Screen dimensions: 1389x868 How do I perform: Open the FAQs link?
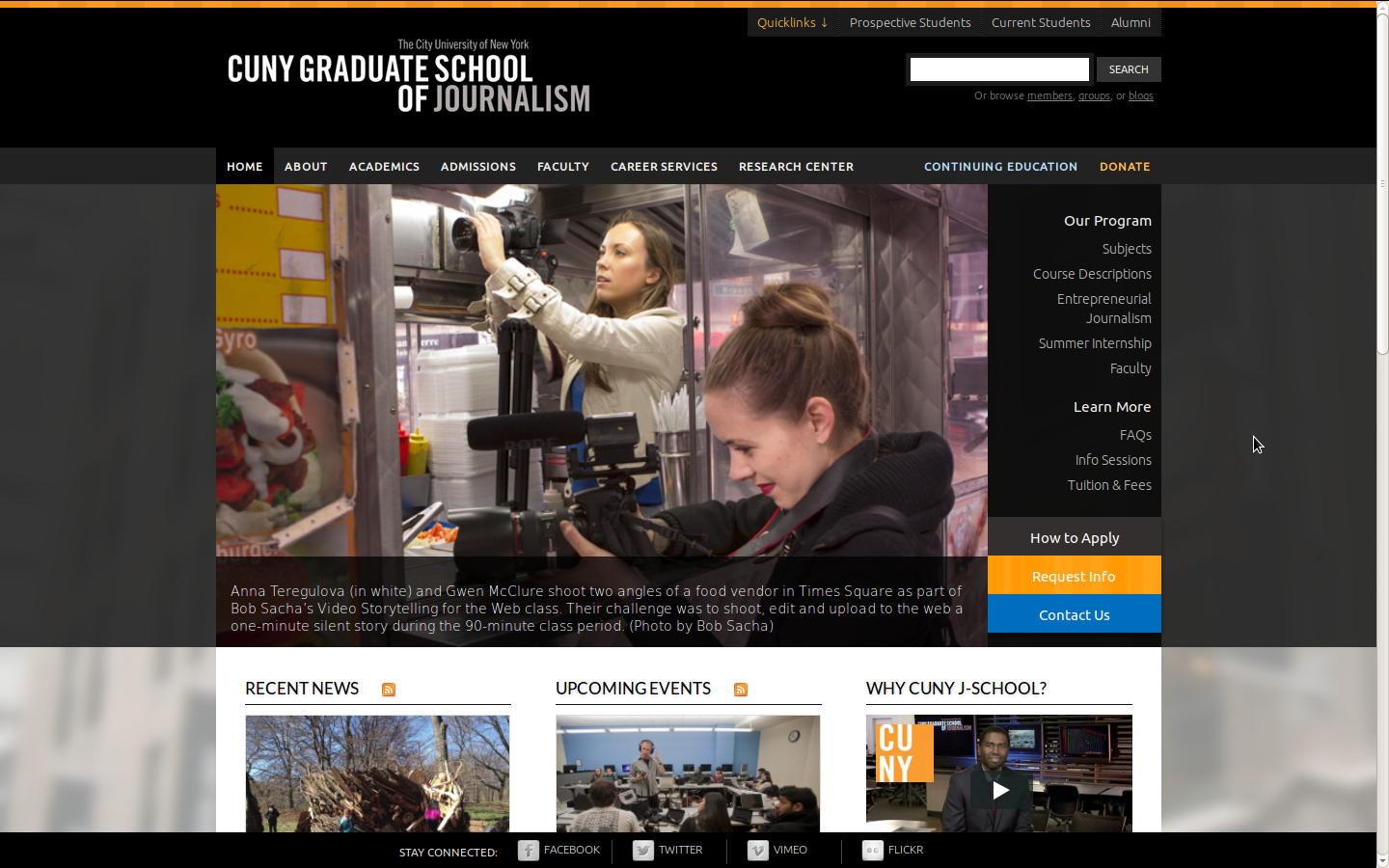tap(1135, 435)
